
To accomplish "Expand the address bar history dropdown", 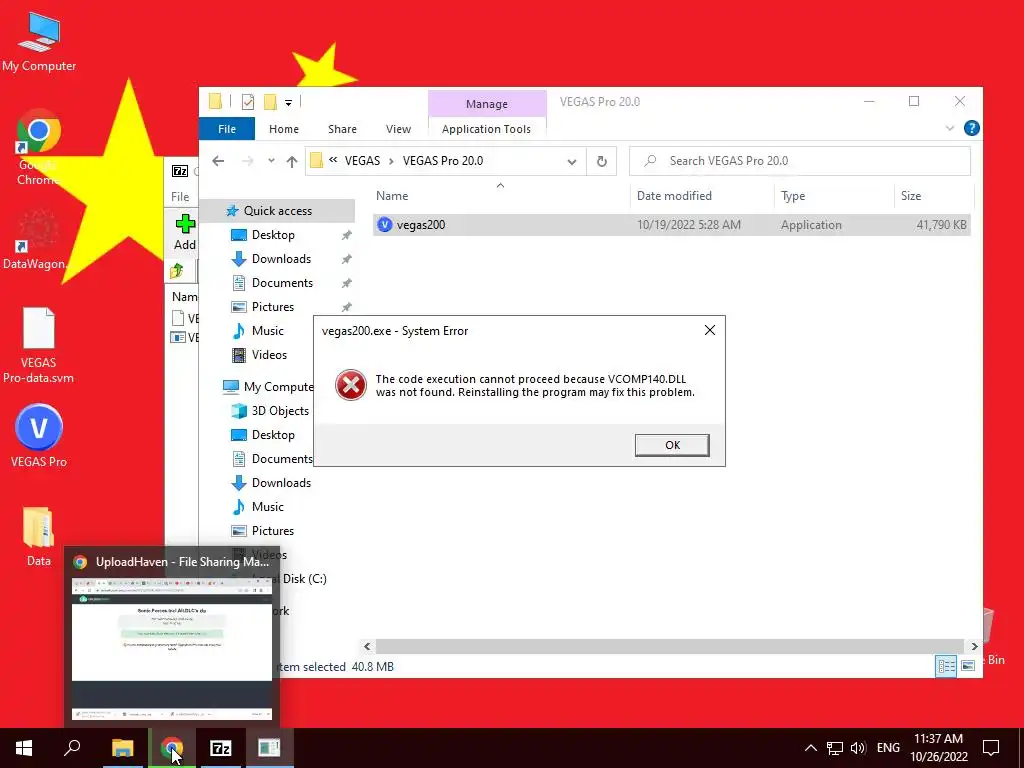I will 571,161.
